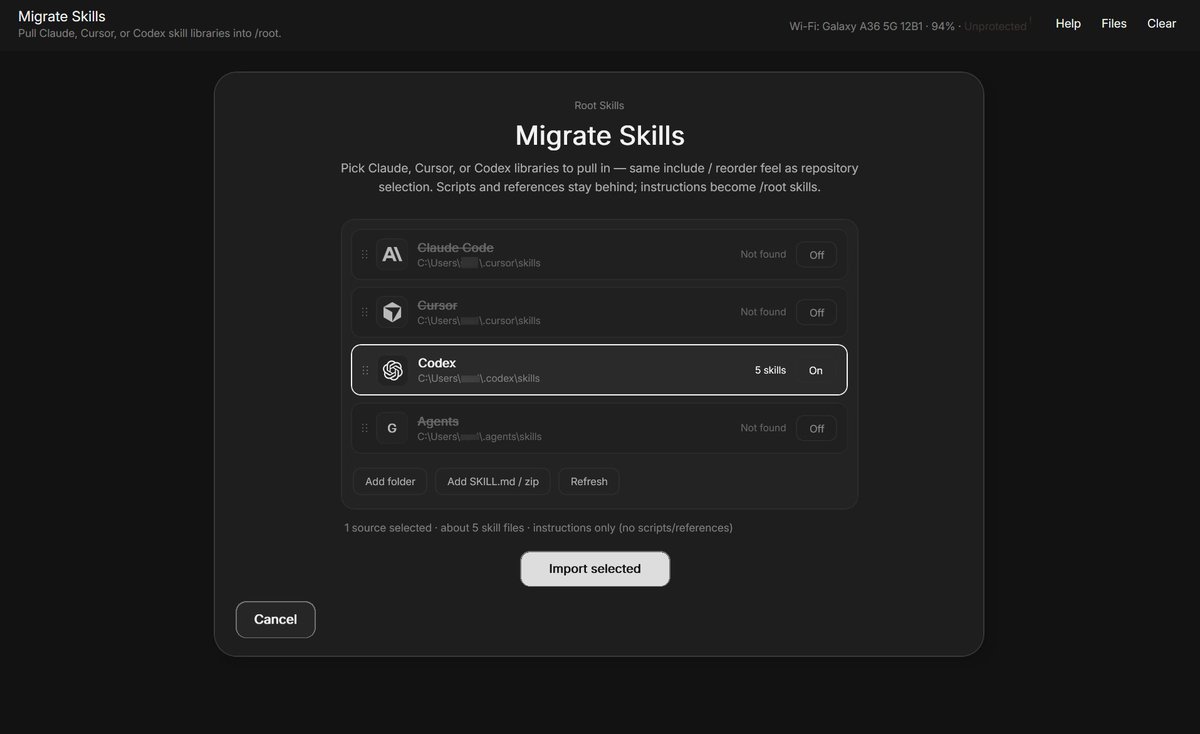Click the '5 skills' count label
Viewport: 1200px width, 734px height.
pyautogui.click(x=770, y=370)
